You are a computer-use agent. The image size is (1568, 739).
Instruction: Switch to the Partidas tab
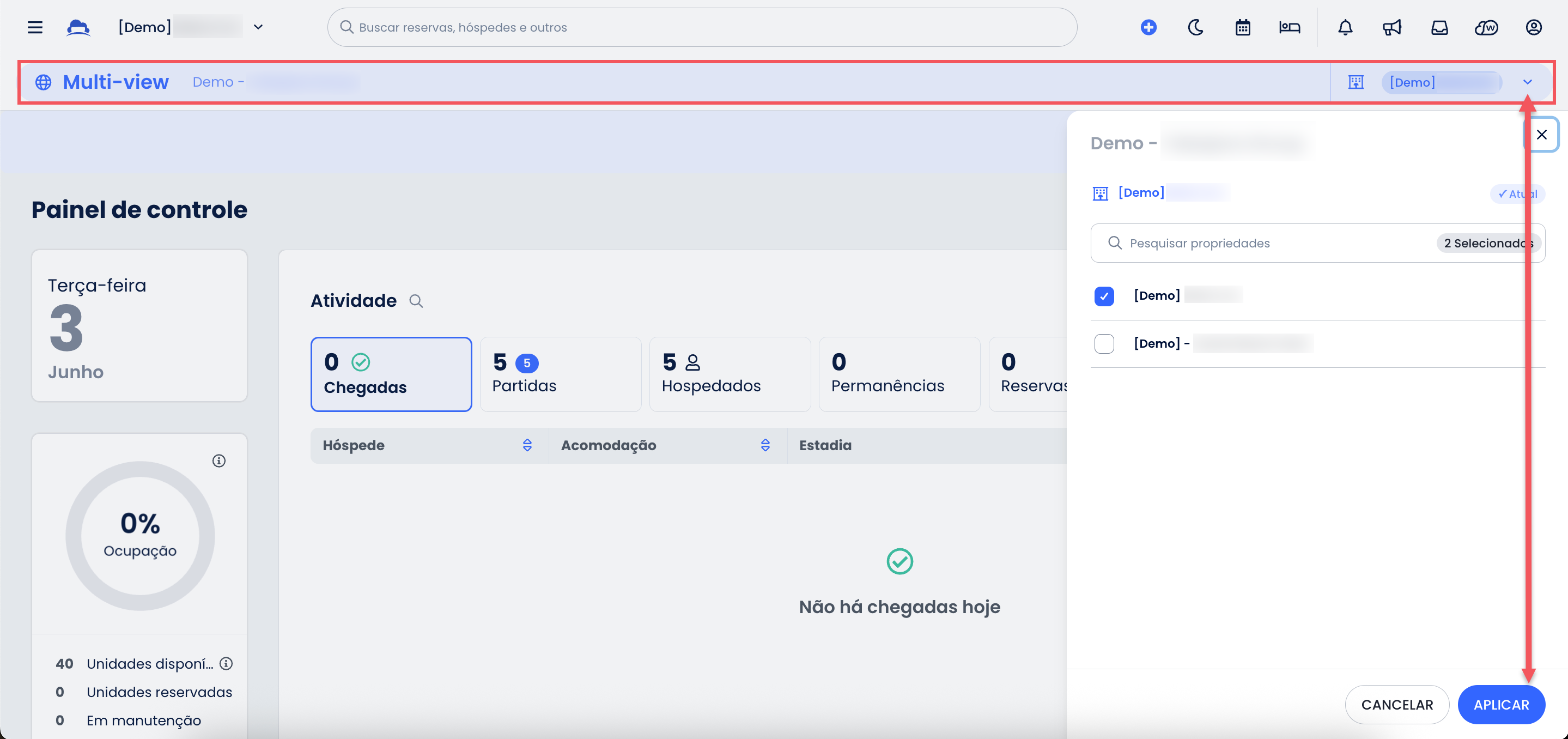(560, 374)
